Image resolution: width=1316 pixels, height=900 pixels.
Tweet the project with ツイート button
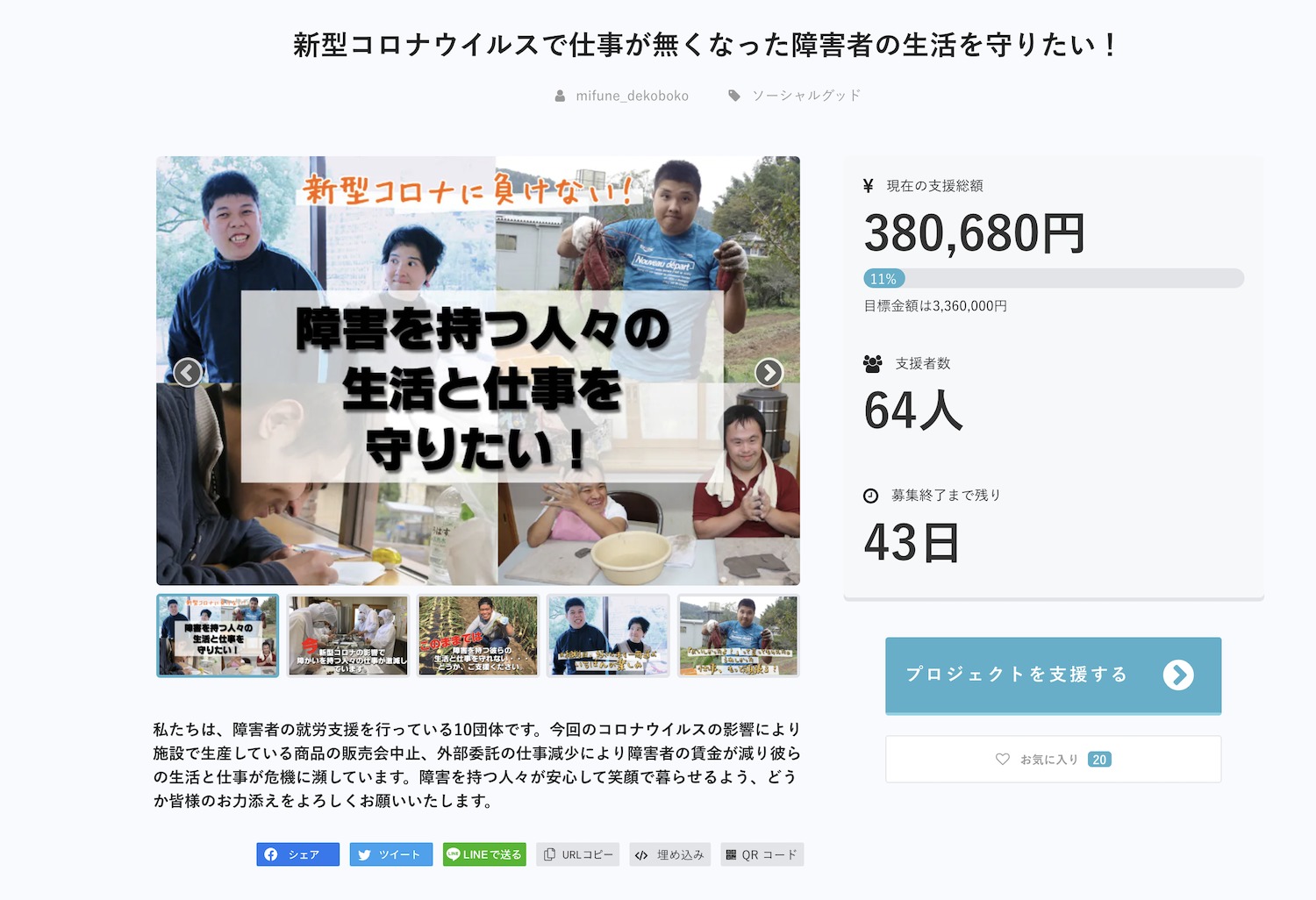391,854
